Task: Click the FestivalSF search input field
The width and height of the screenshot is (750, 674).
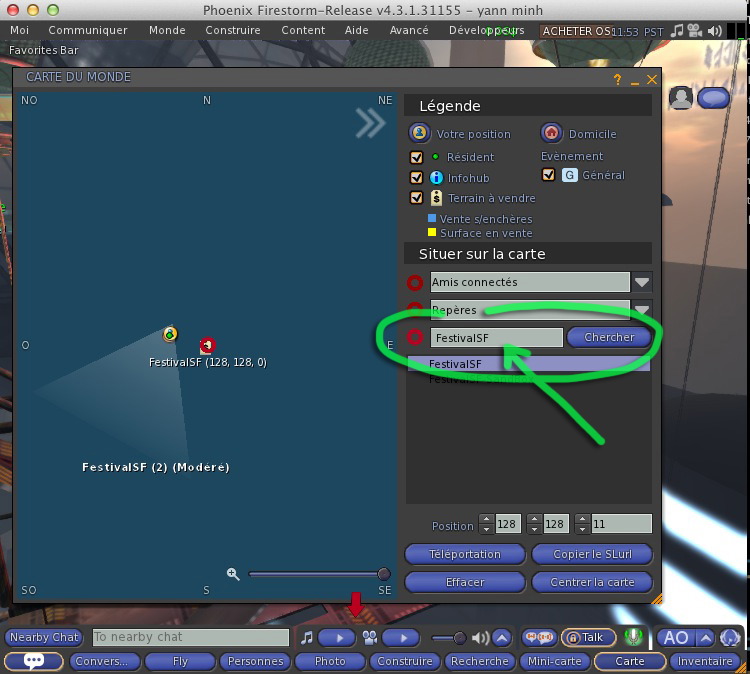Action: (x=496, y=338)
